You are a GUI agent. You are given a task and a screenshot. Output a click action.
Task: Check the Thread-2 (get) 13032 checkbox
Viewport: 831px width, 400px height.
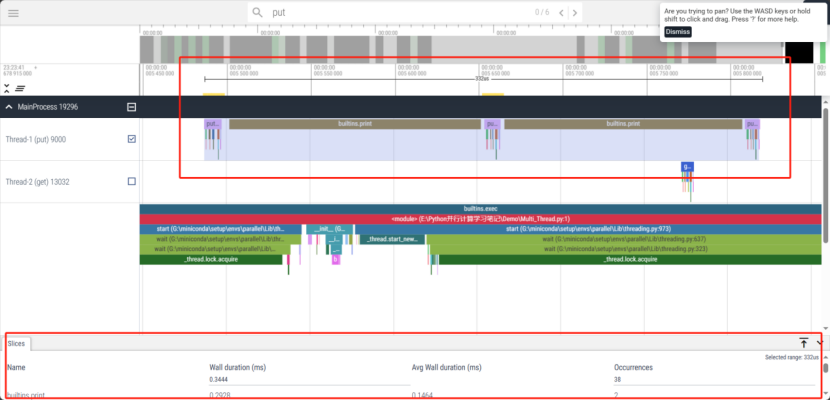click(x=132, y=182)
